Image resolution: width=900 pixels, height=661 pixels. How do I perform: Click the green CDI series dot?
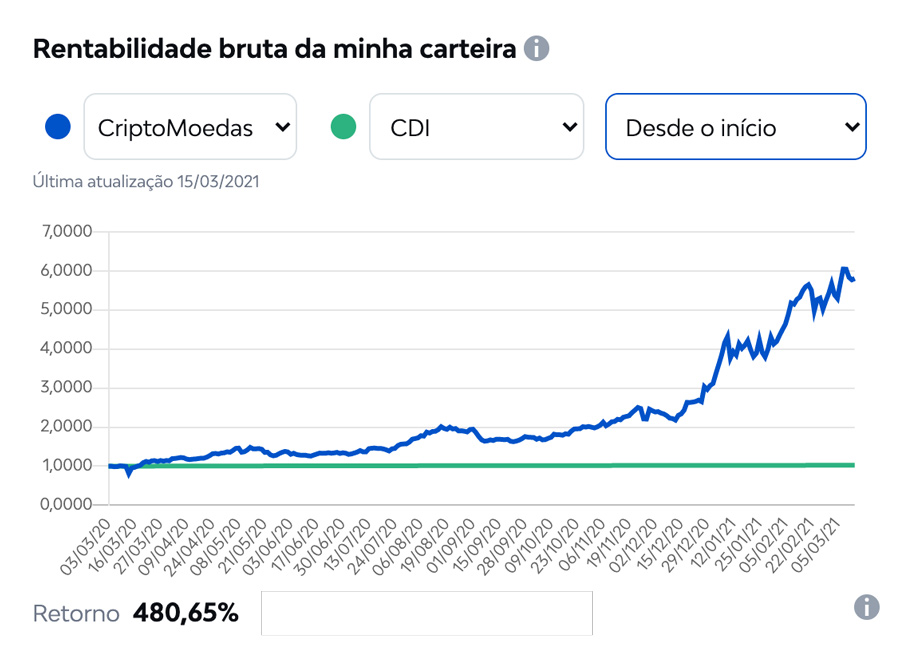[x=343, y=127]
